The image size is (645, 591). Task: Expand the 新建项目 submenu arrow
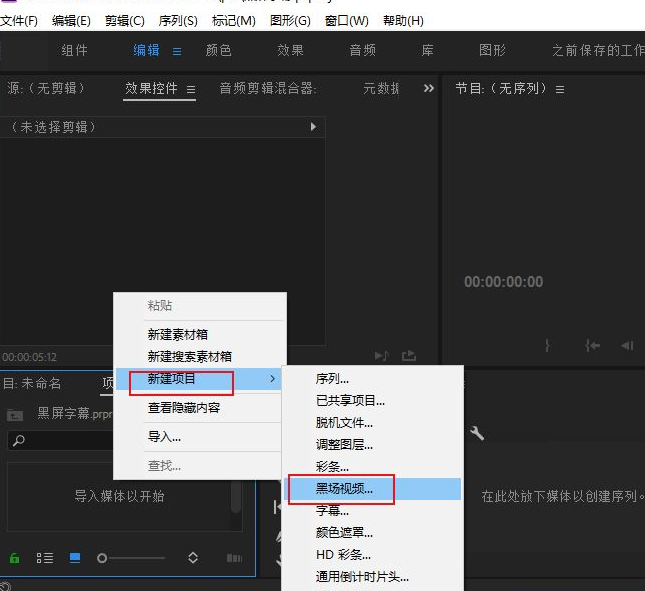[272, 379]
